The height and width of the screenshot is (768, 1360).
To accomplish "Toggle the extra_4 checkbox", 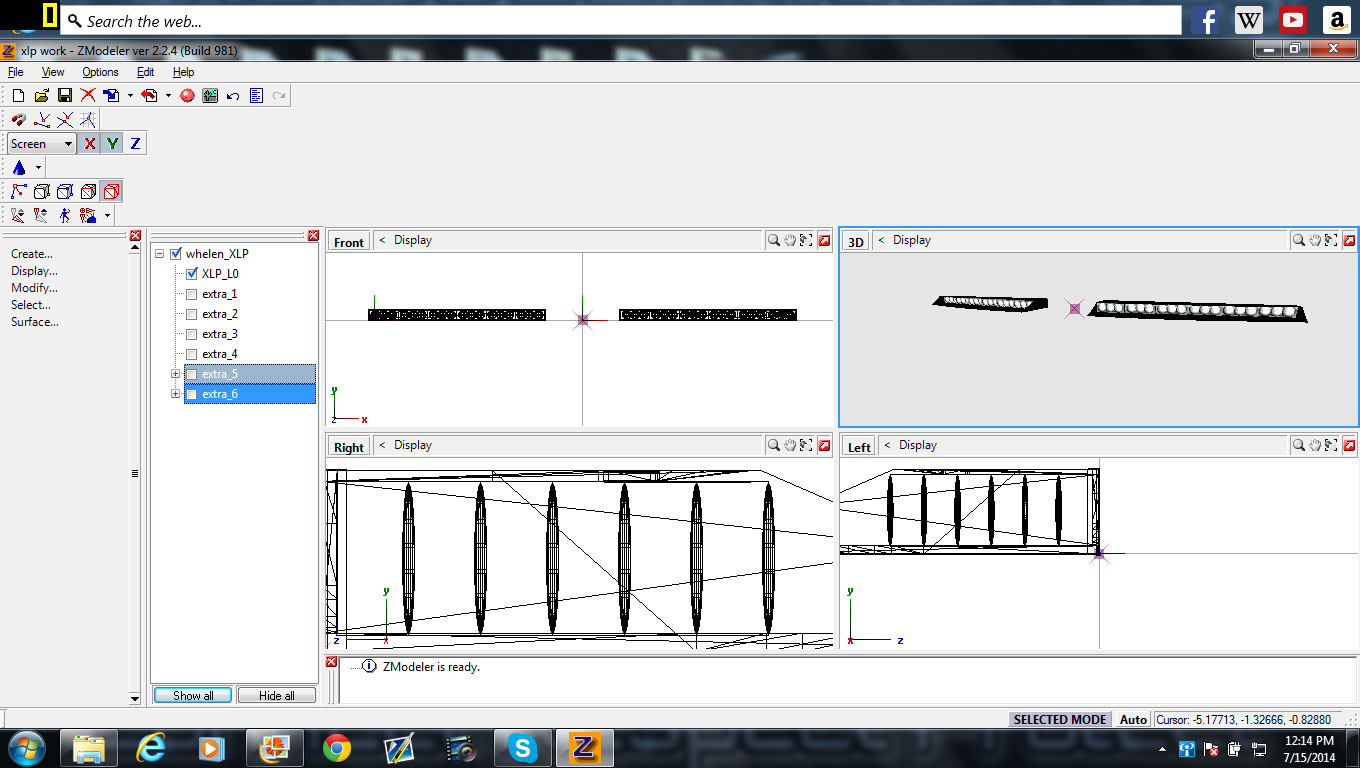I will click(192, 354).
